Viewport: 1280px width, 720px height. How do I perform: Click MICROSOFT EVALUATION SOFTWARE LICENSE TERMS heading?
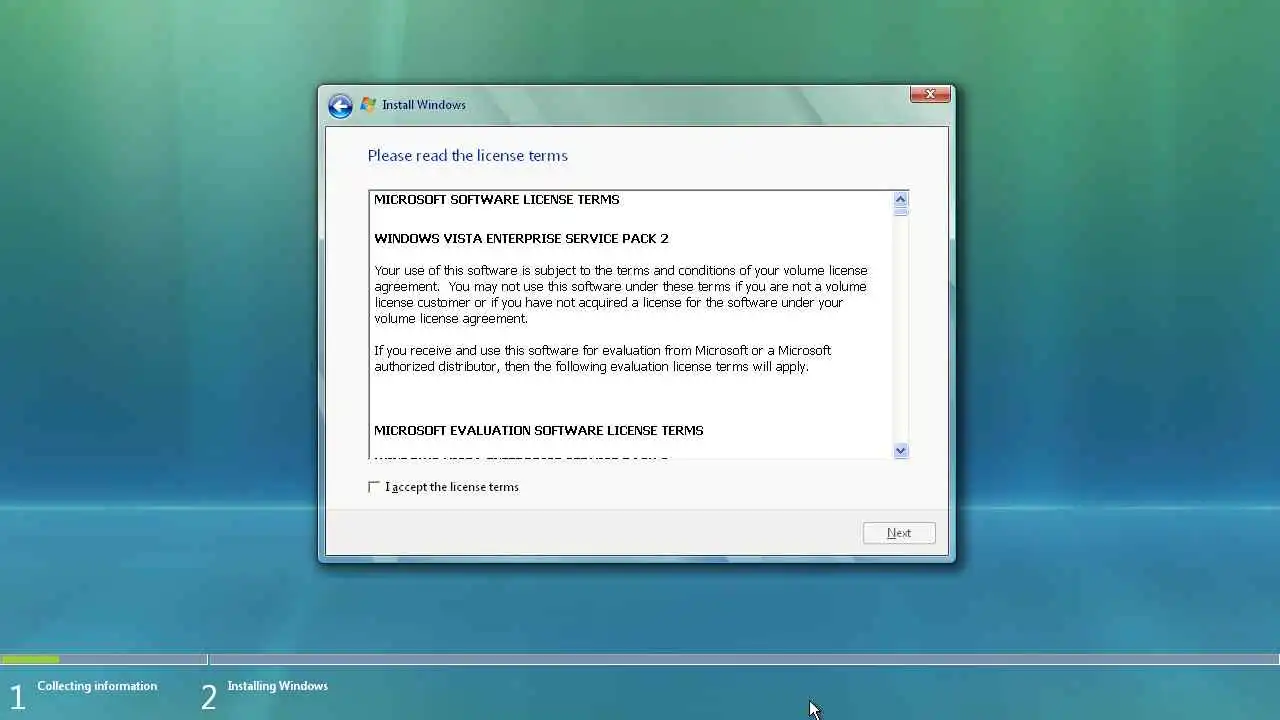[x=539, y=430]
